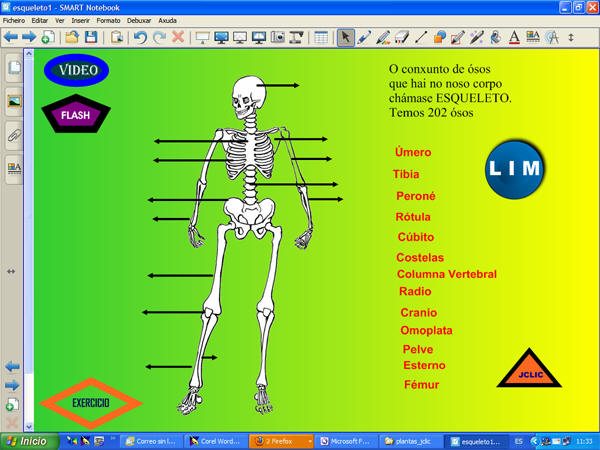Click the blue VIDEO oval button

(77, 71)
